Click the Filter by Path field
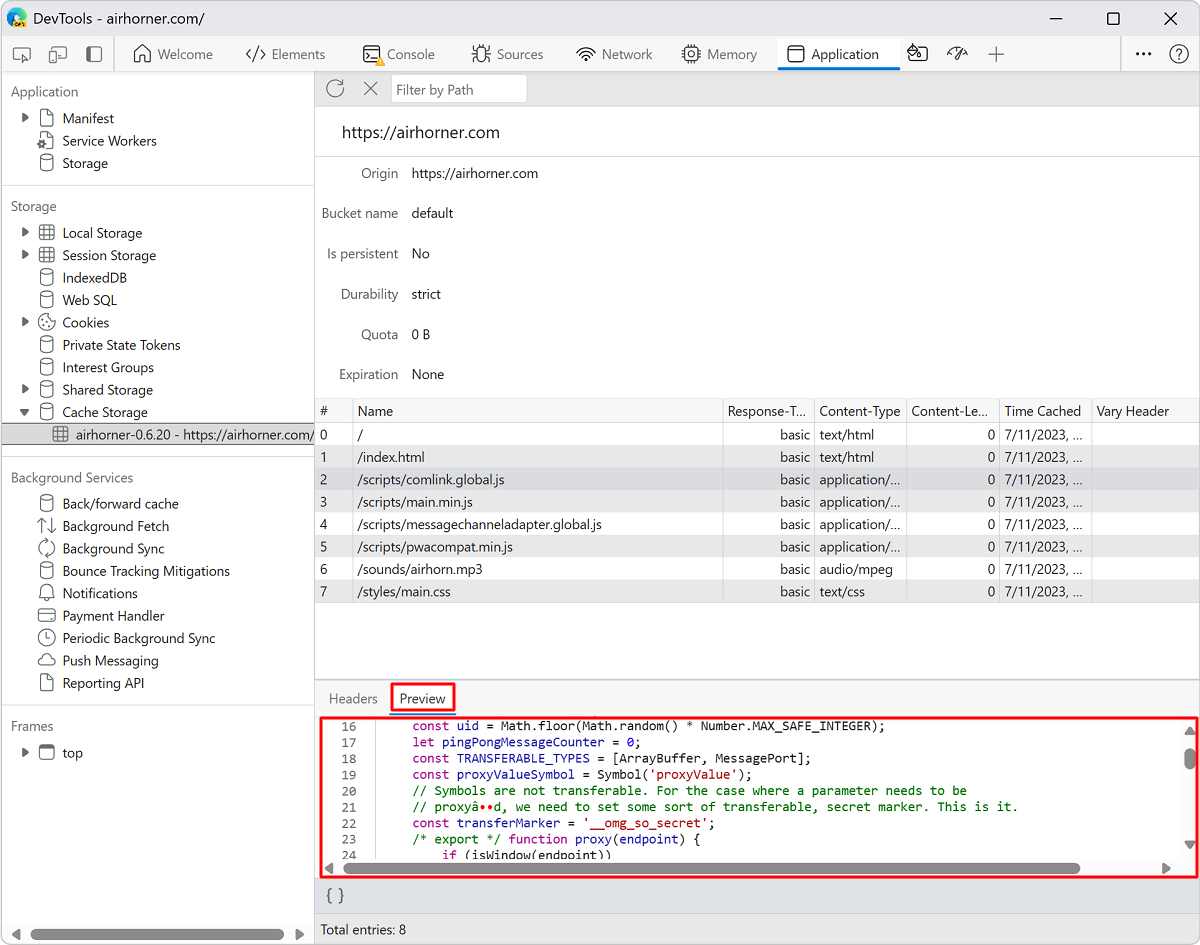This screenshot has height=945, width=1200. (458, 89)
